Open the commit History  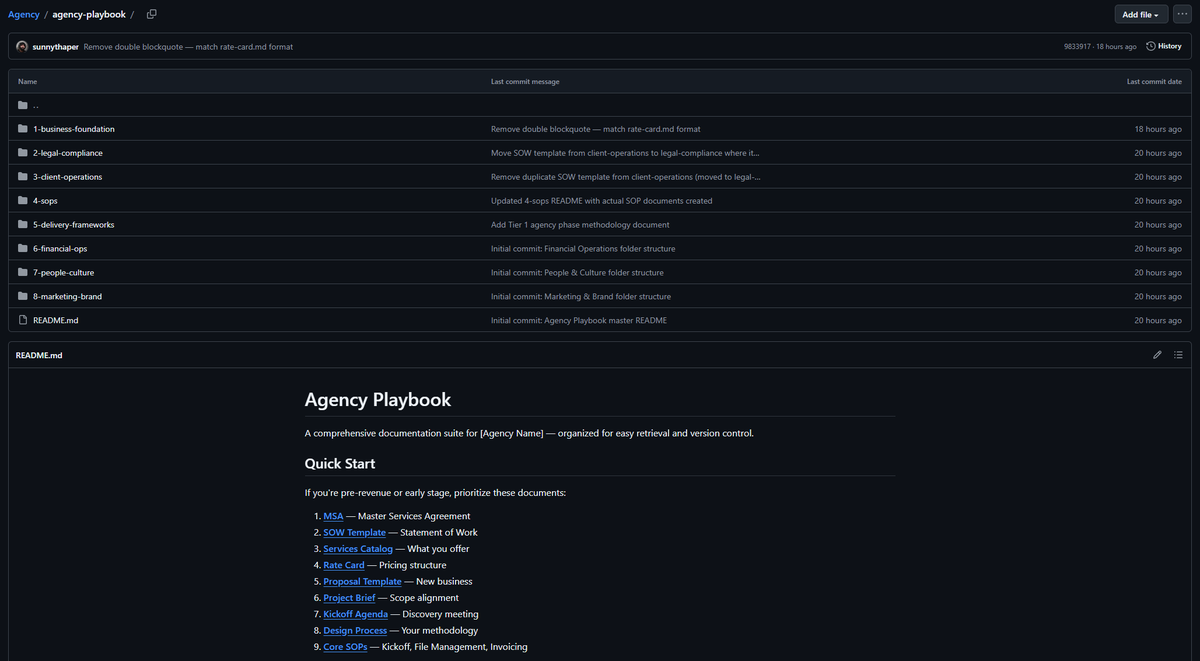[1164, 46]
